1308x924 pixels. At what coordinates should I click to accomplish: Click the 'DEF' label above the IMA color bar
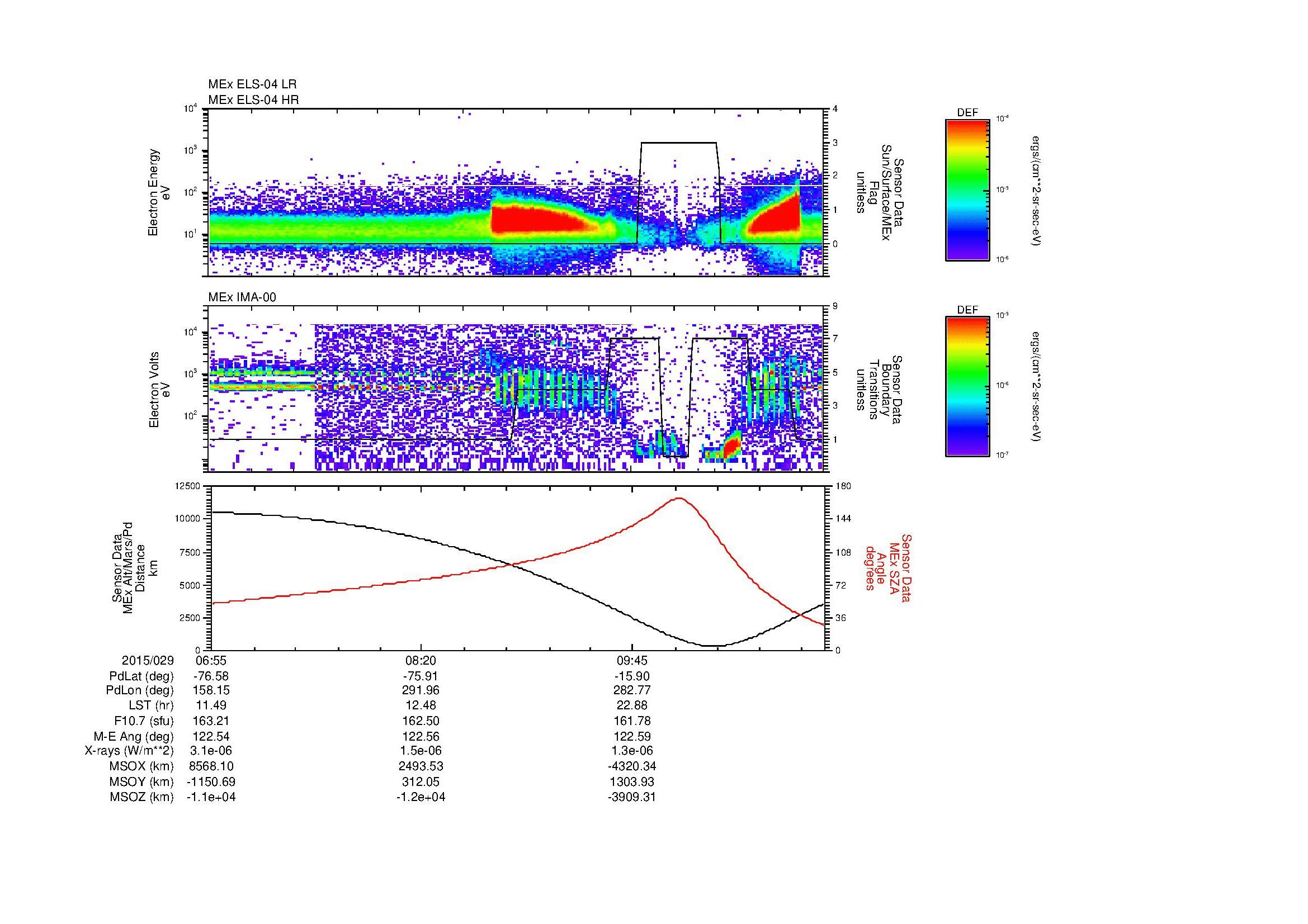tap(967, 310)
